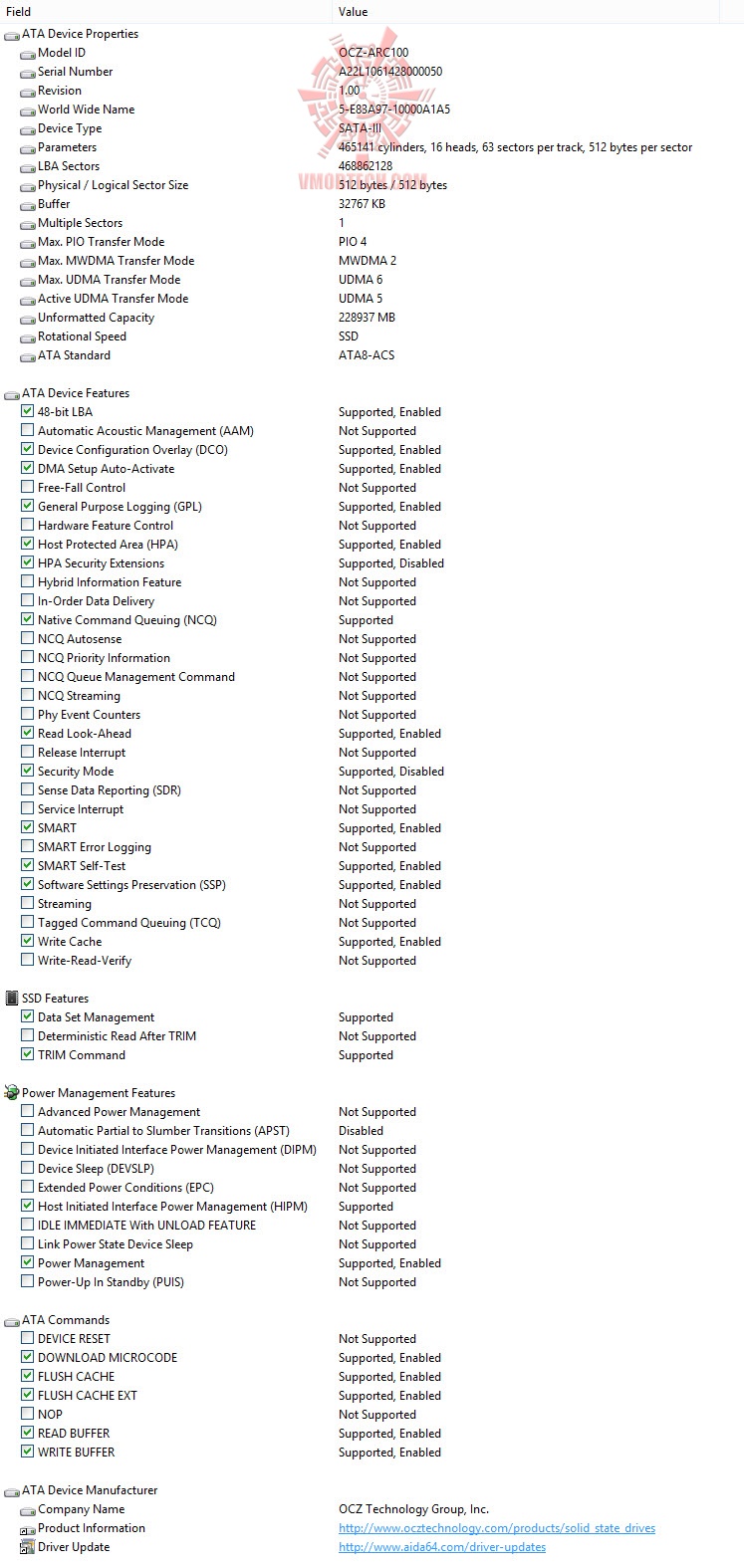744x1568 pixels.
Task: Click the drive icon beside Rotational Speed
Action: click(28, 336)
